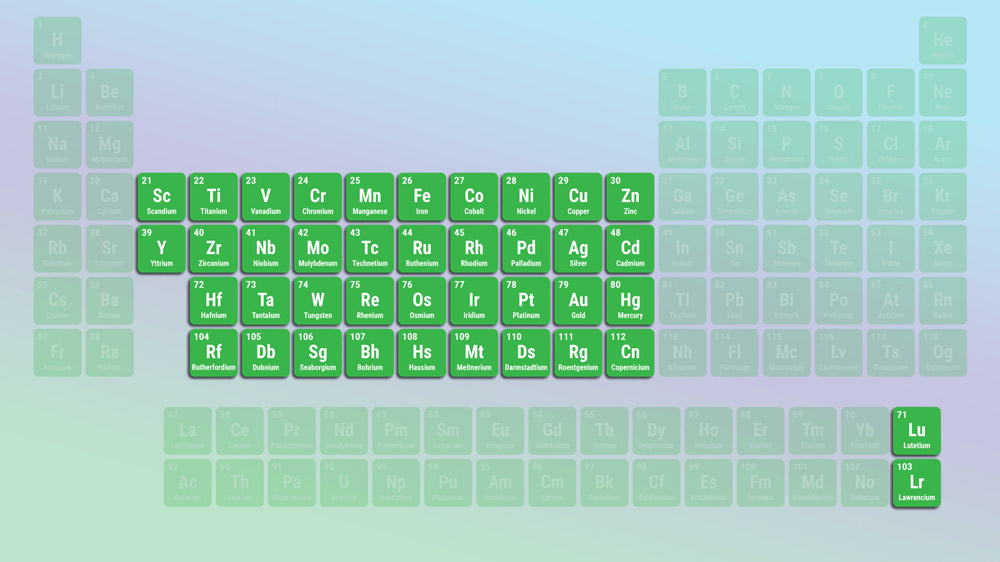Image resolution: width=1000 pixels, height=562 pixels.
Task: Click the Mercury (Hg) element tile
Action: pyautogui.click(x=630, y=301)
